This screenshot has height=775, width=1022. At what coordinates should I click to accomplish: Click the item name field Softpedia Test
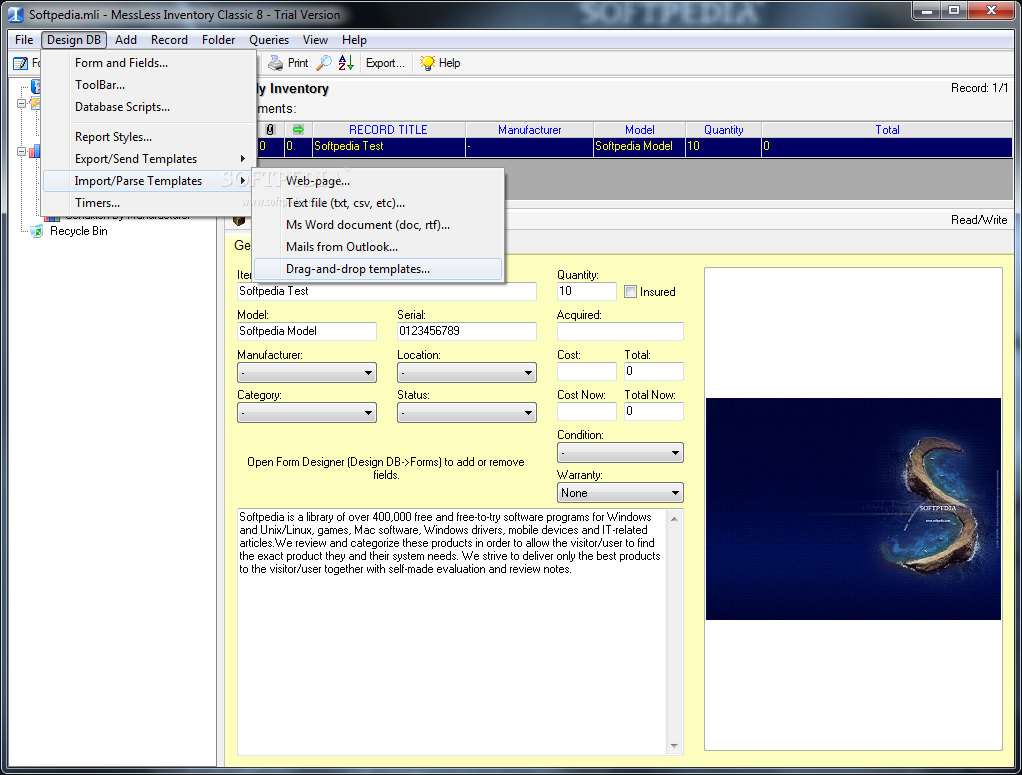coord(387,291)
